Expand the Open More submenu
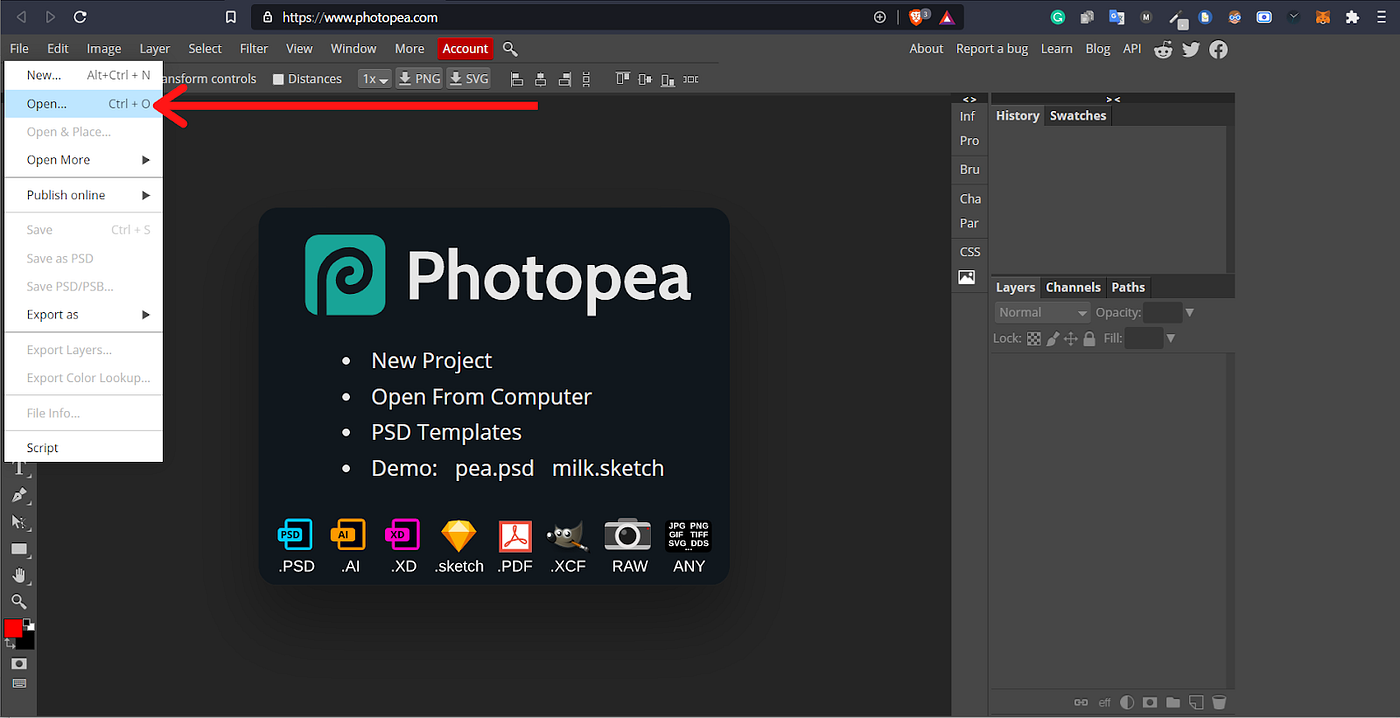 pyautogui.click(x=84, y=160)
